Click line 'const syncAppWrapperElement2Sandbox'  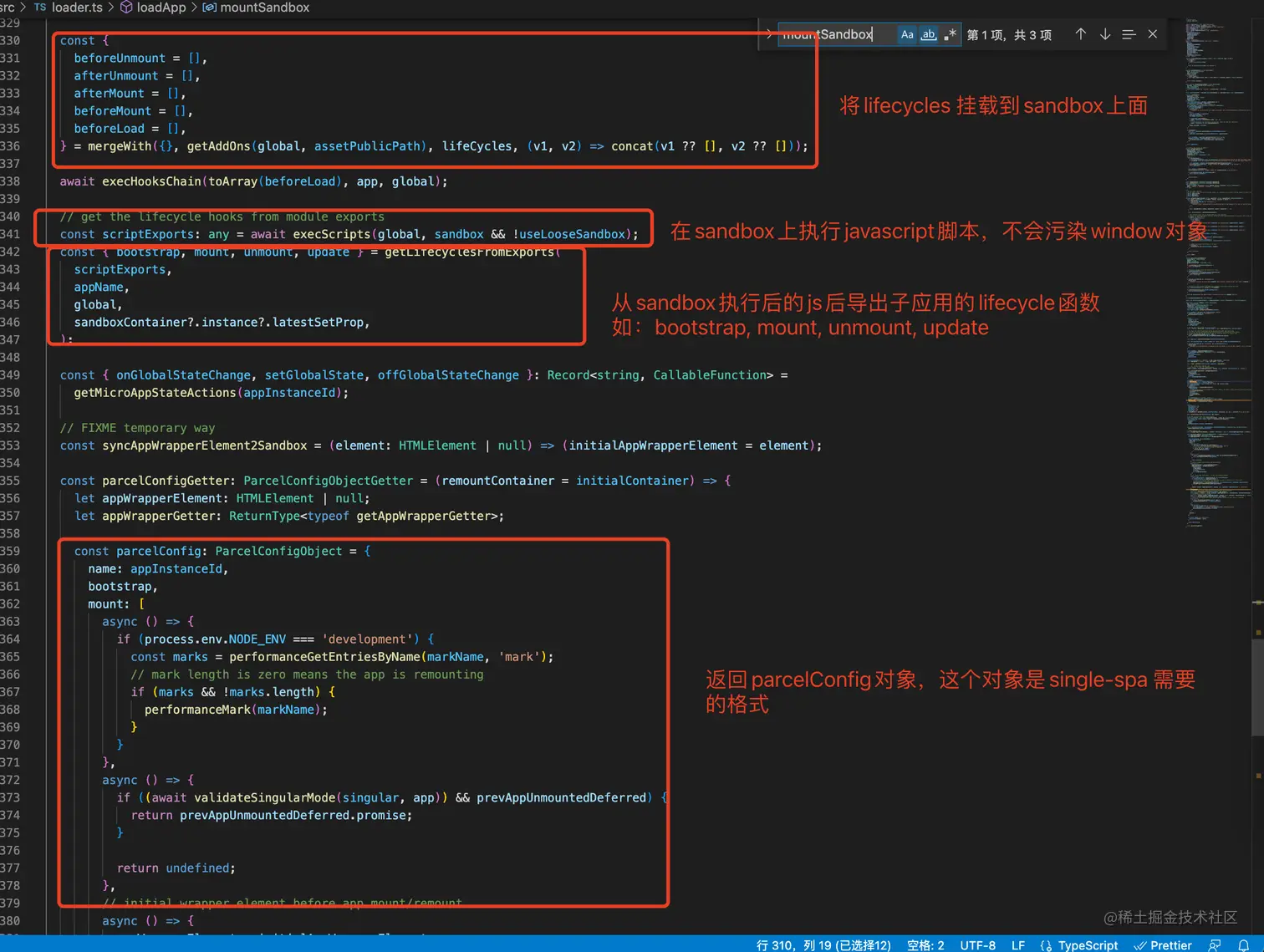click(441, 445)
